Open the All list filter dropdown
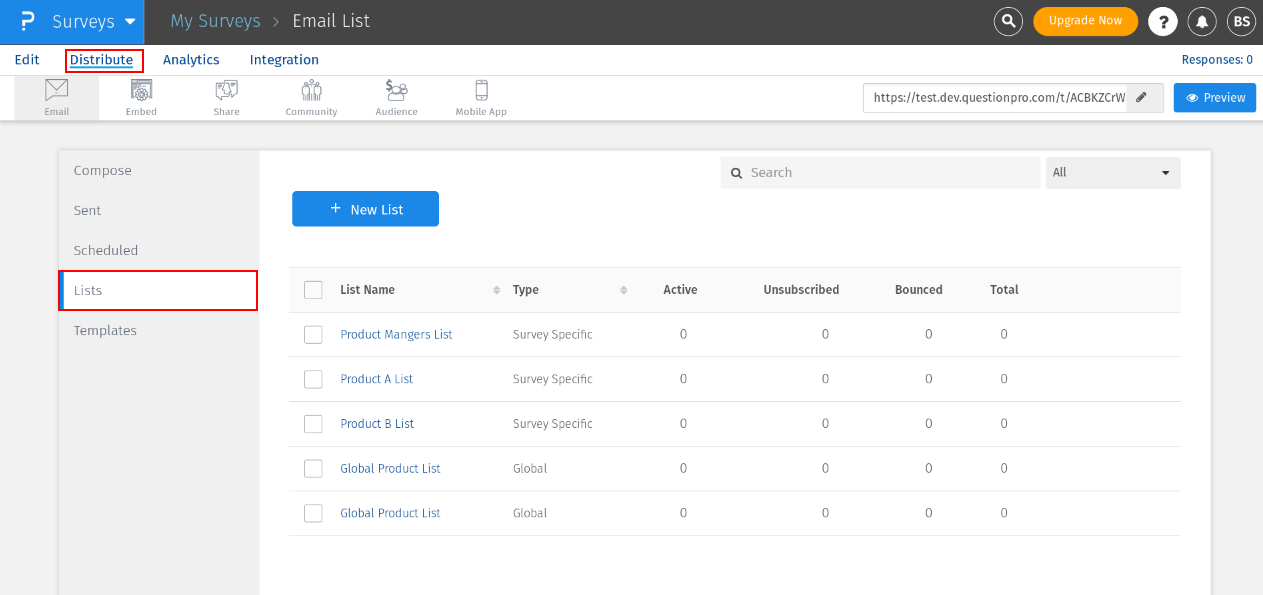 click(1112, 173)
